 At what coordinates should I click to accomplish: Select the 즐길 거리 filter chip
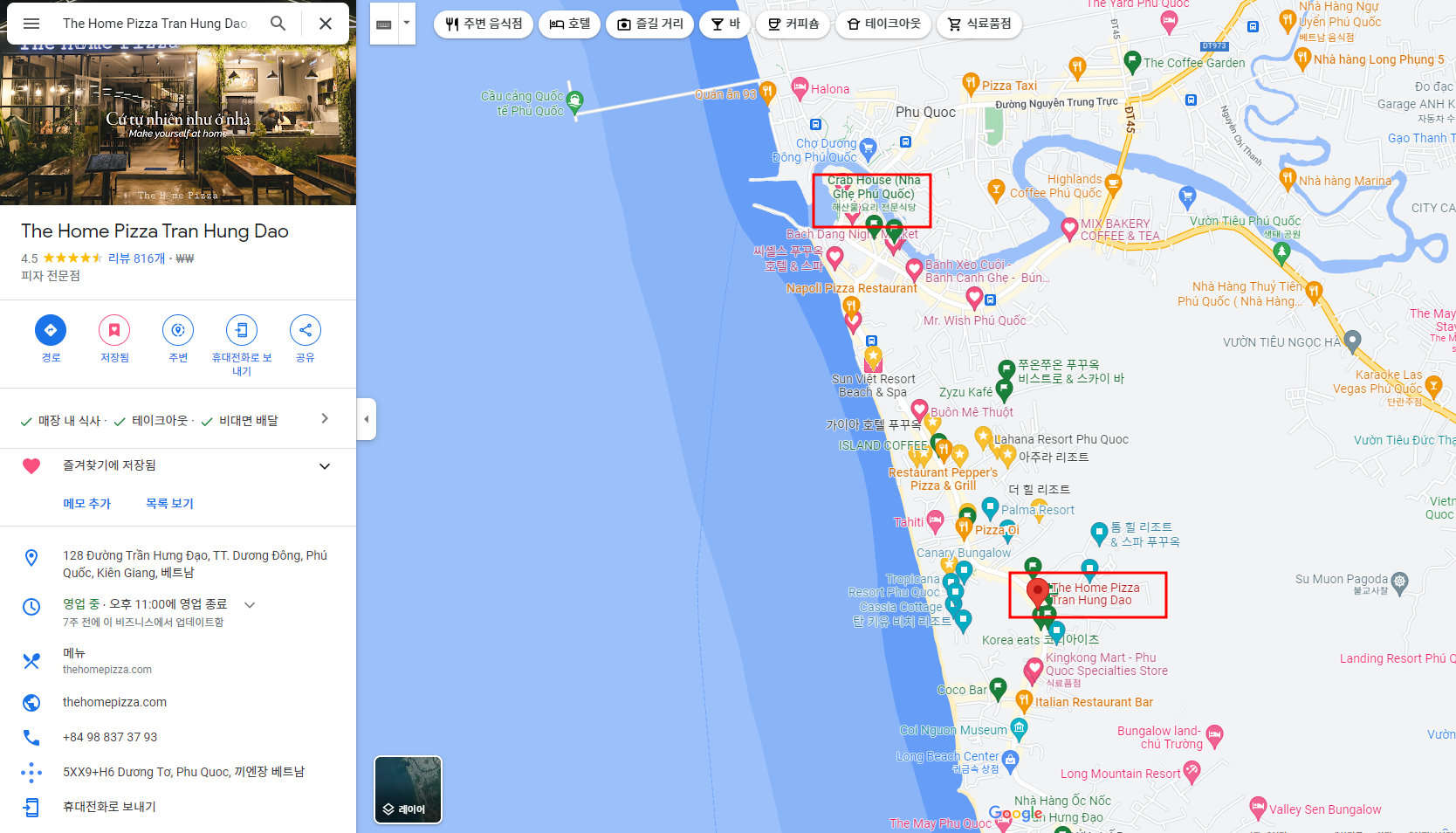coord(650,24)
